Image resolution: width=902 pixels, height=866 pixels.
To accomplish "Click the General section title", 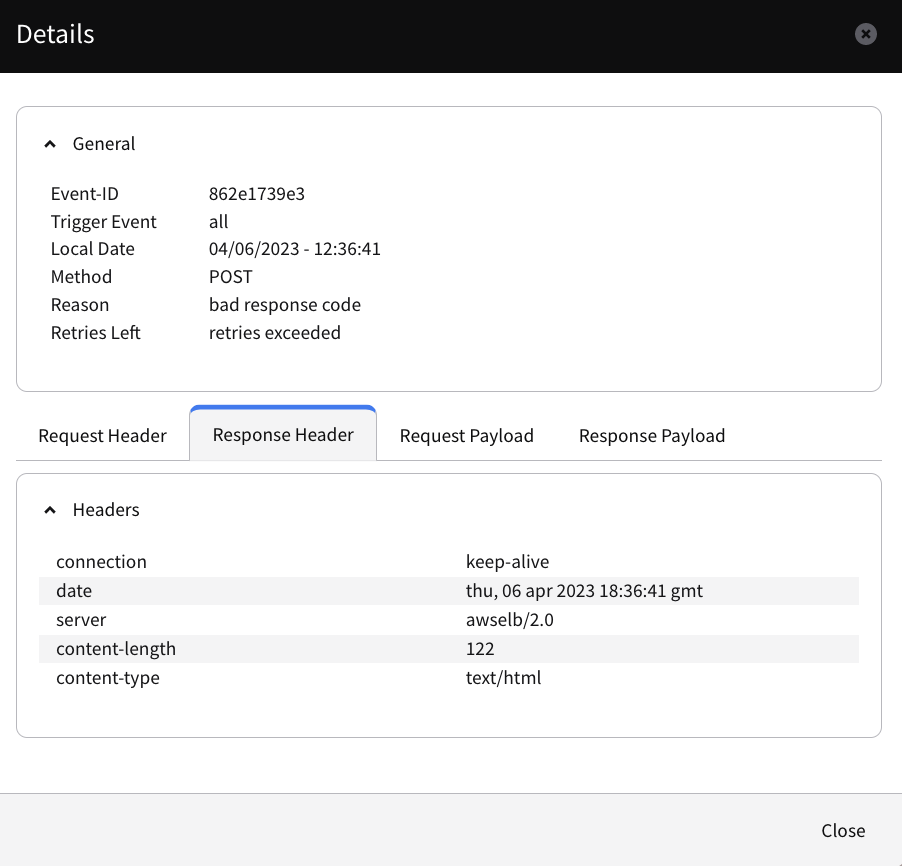I will click(104, 144).
